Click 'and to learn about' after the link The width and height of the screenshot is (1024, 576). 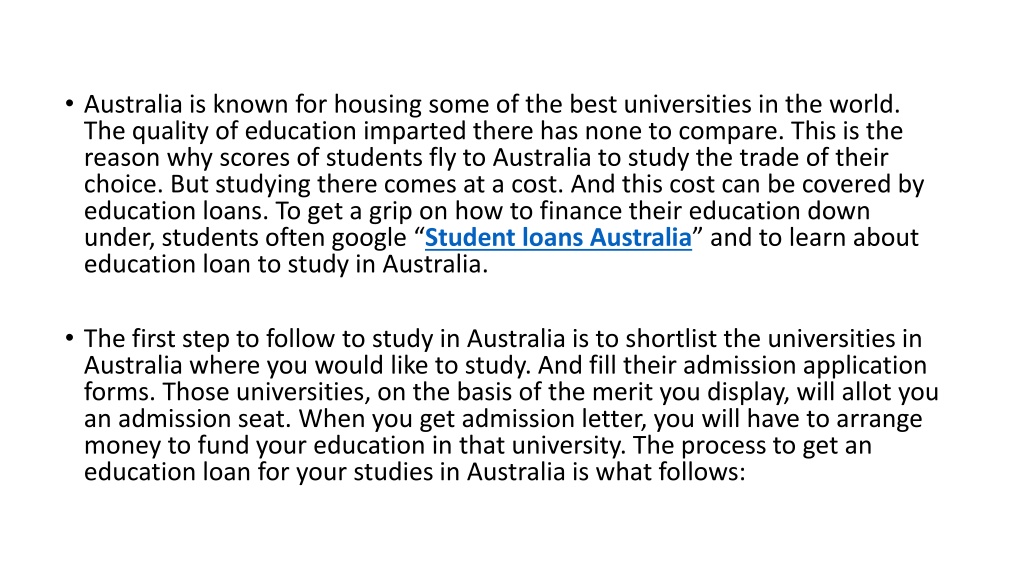point(814,238)
